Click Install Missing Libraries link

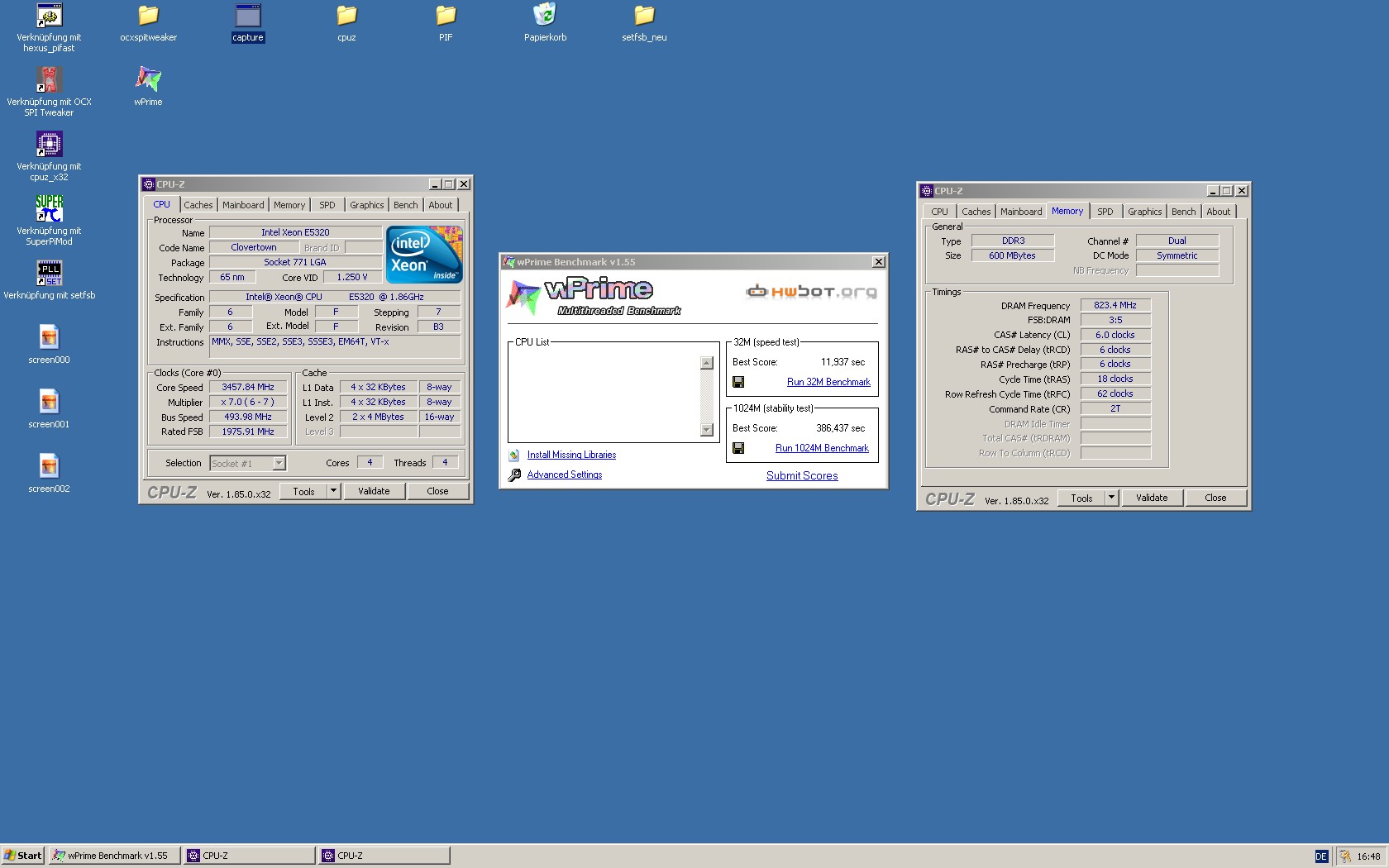tap(571, 455)
